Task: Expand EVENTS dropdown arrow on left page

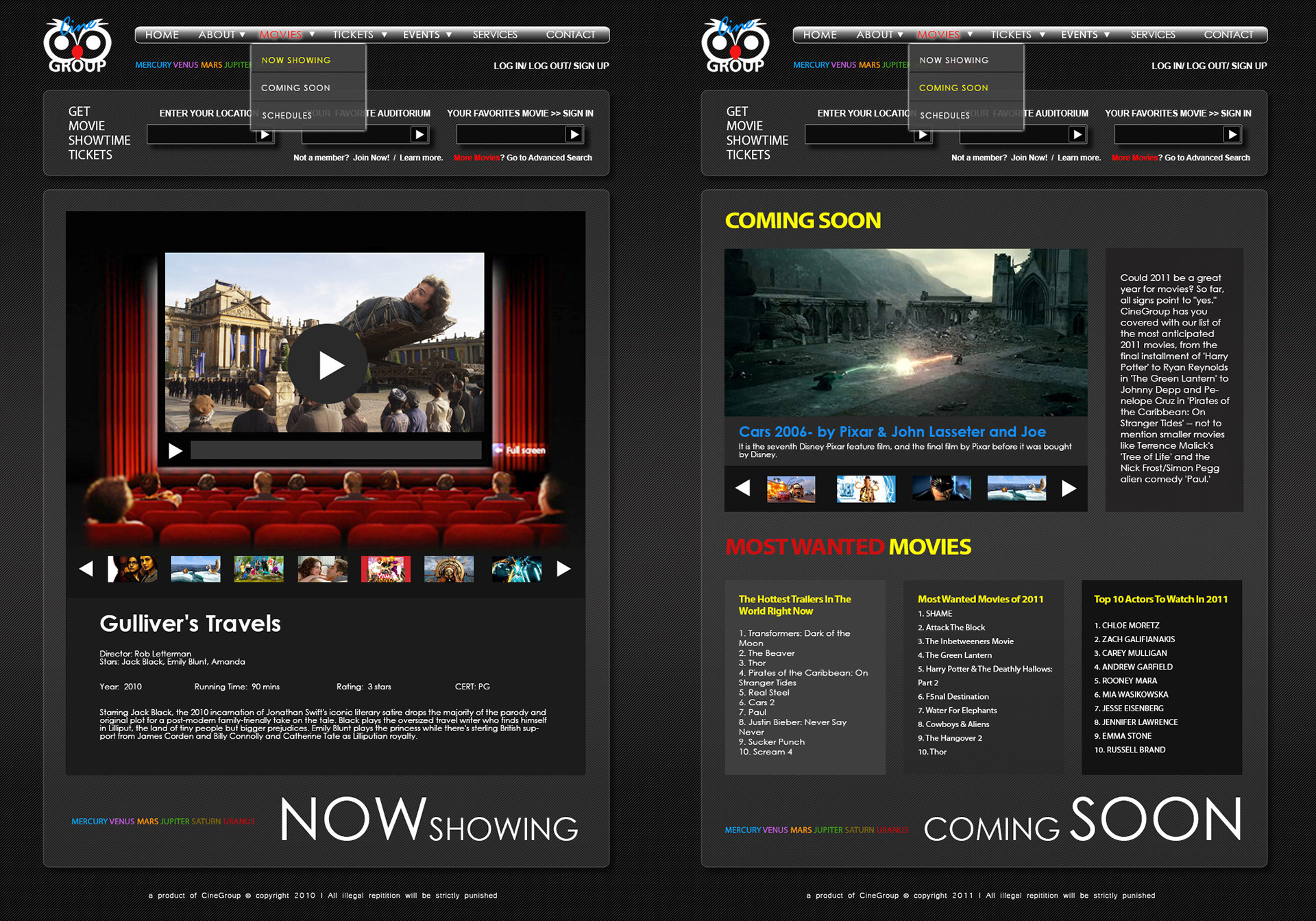Action: [449, 34]
